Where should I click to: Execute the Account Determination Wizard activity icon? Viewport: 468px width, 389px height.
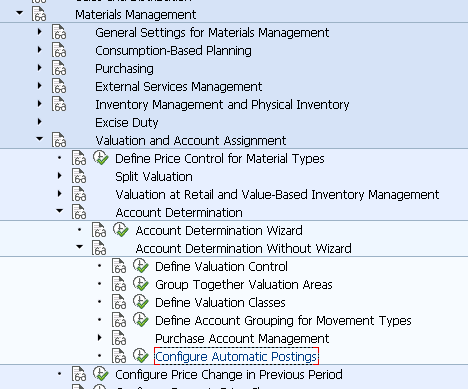(121, 230)
